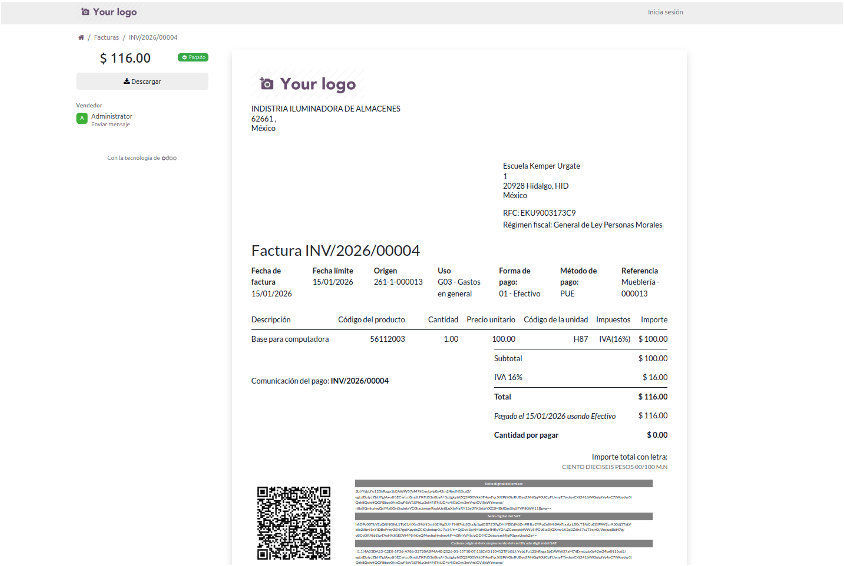Click the PUE payment method value
The height and width of the screenshot is (566, 844).
[x=567, y=294]
